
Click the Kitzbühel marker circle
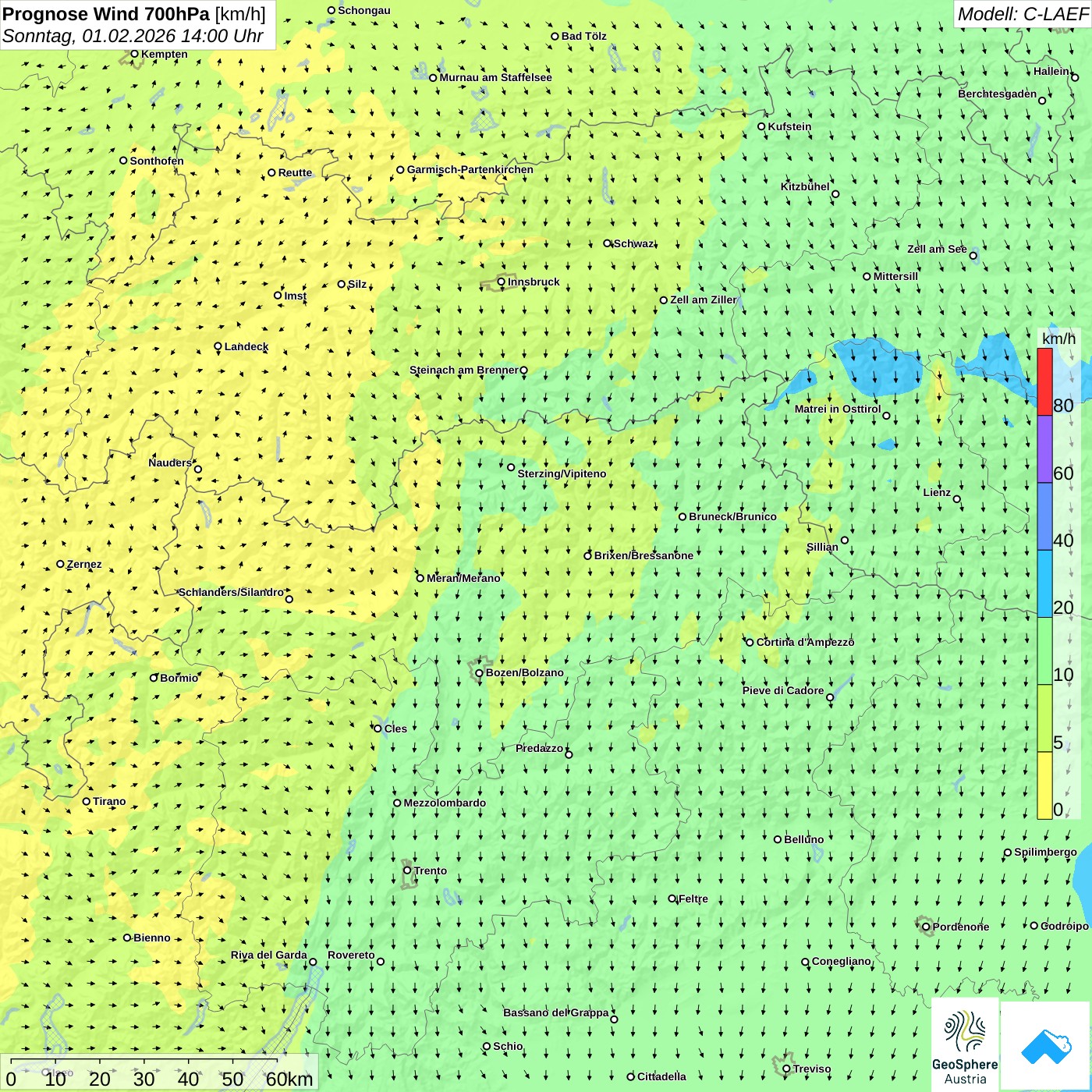[x=835, y=194]
